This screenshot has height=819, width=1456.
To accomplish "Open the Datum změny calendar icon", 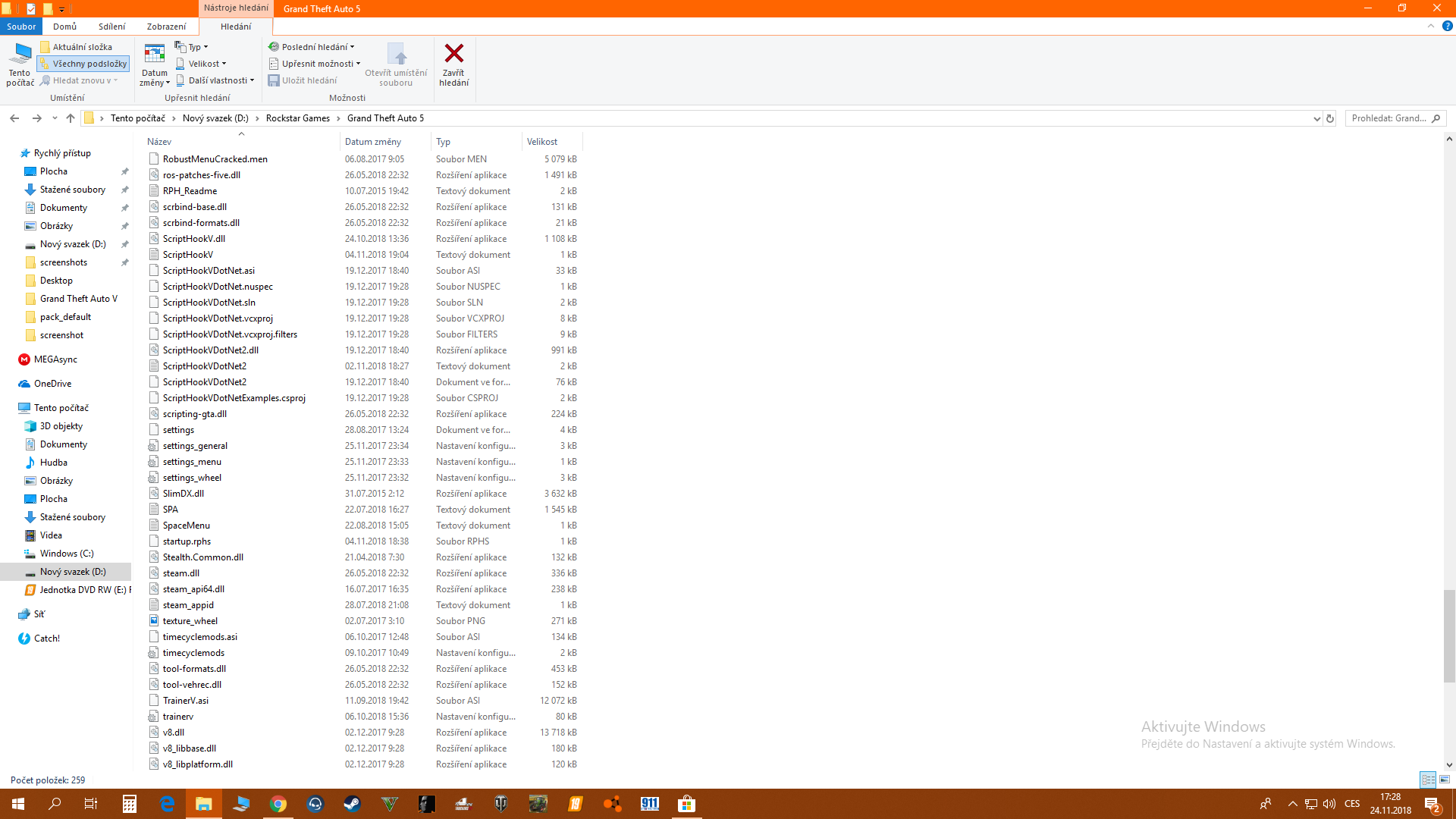I will 155,54.
